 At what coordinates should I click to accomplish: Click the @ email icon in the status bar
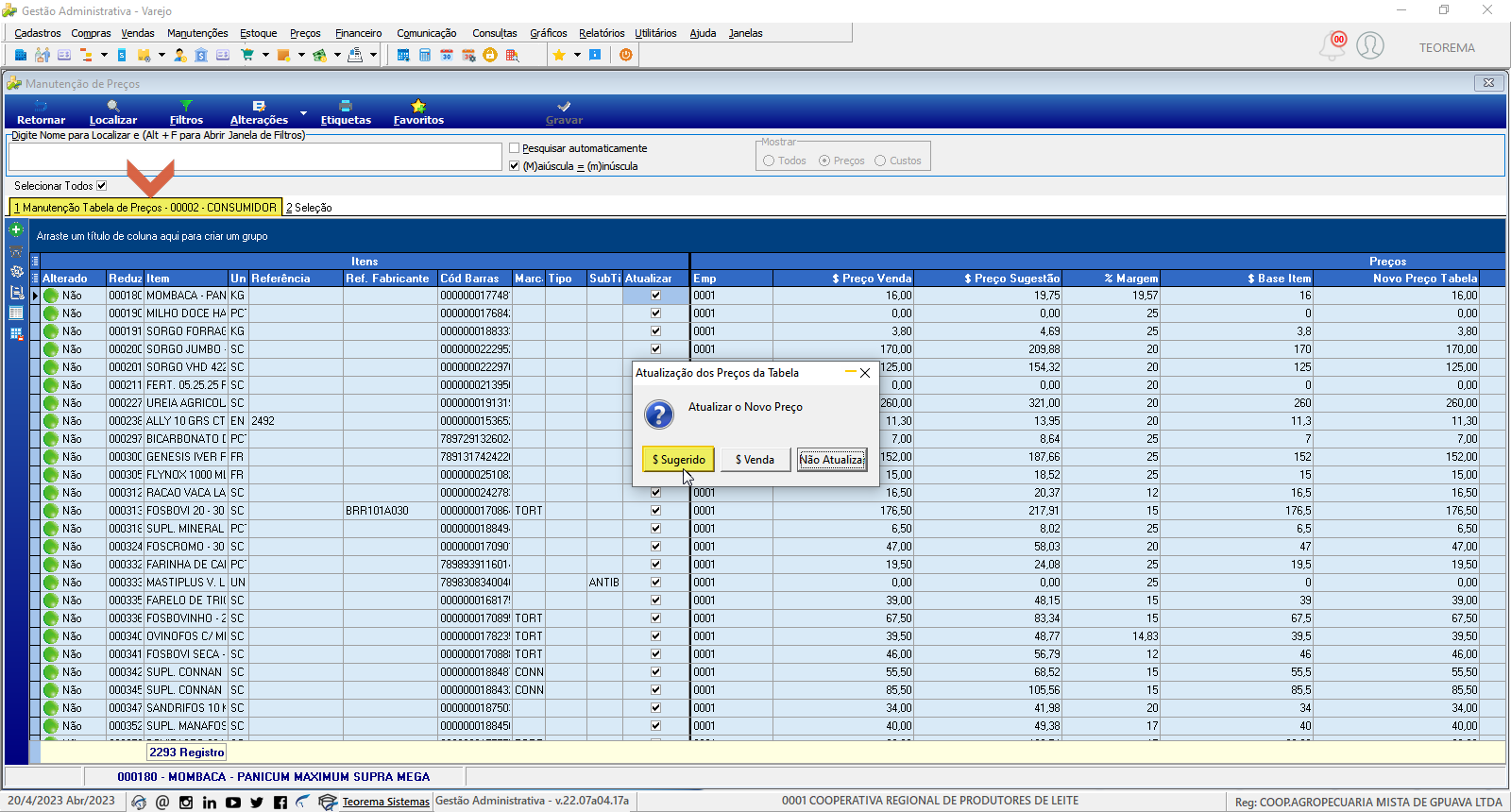[162, 803]
